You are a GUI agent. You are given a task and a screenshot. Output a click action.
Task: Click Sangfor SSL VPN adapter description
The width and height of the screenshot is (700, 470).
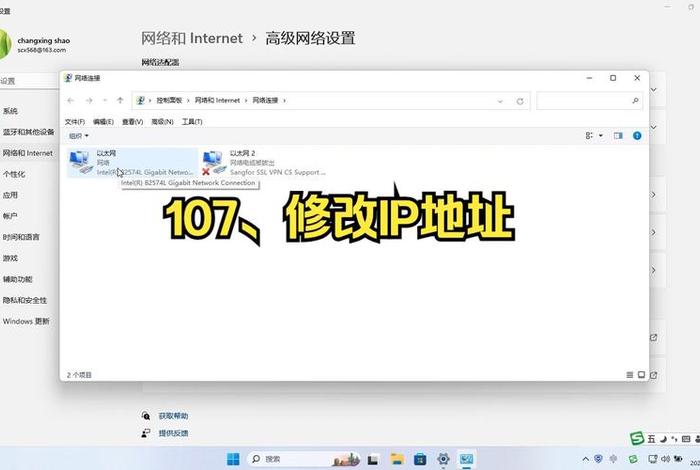point(278,172)
